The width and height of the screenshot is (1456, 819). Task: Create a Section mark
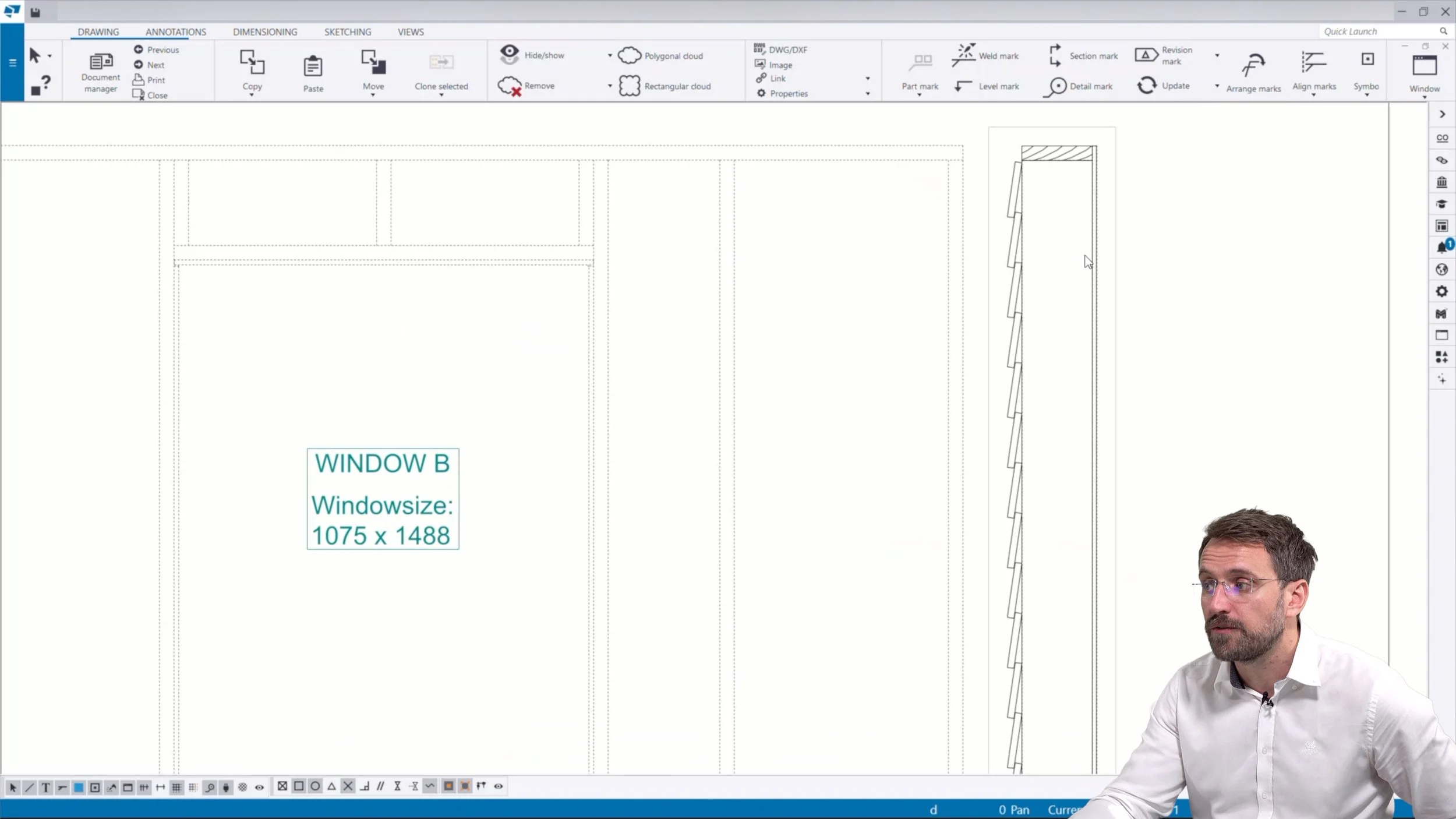(1083, 56)
